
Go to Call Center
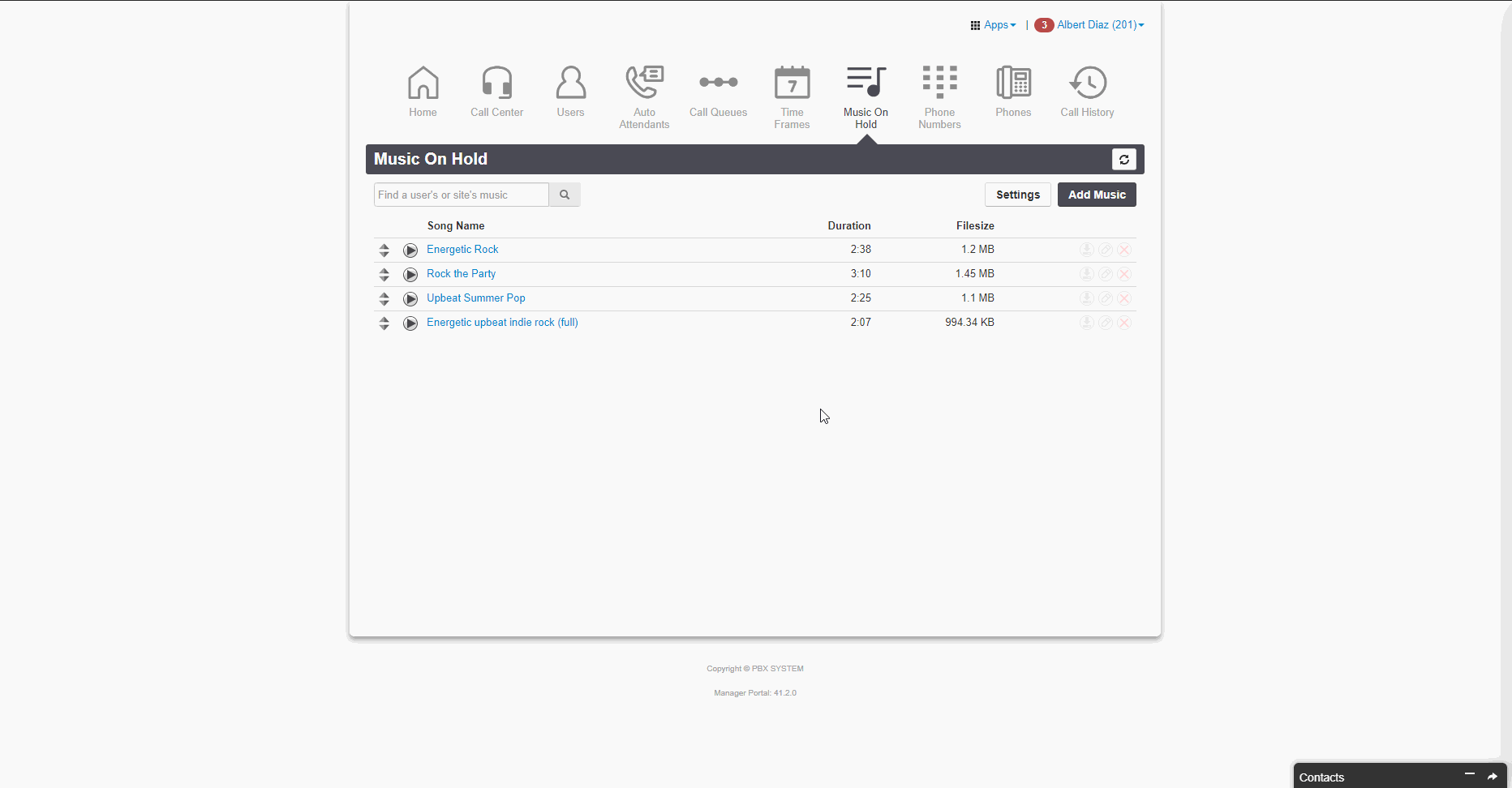(x=496, y=92)
